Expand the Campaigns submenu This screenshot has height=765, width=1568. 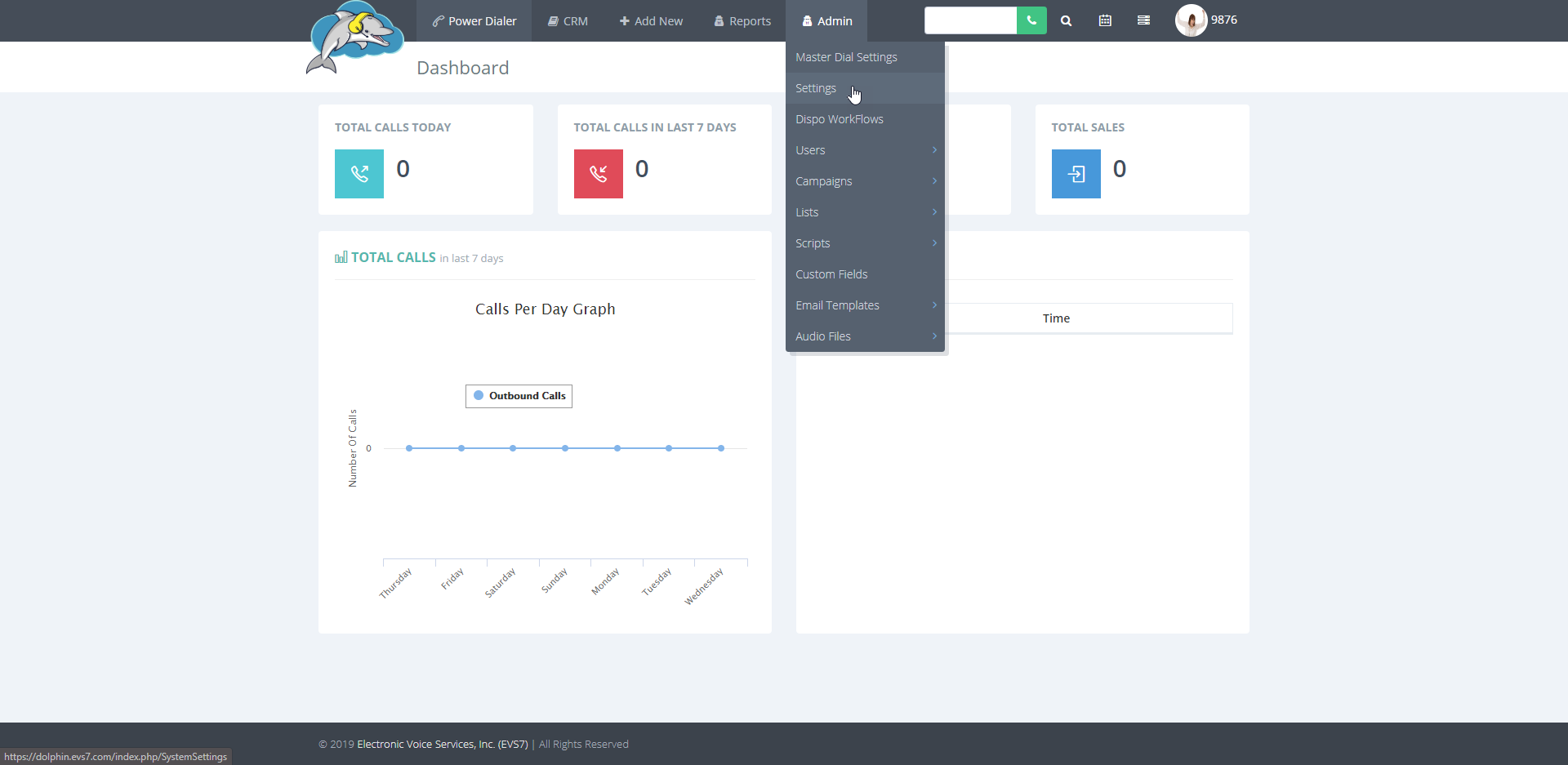click(865, 181)
